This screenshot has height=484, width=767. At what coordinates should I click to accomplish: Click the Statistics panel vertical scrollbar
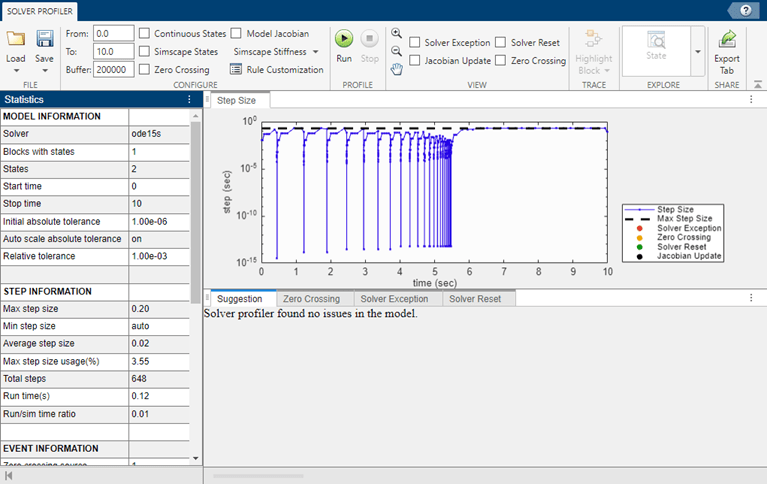tap(197, 200)
